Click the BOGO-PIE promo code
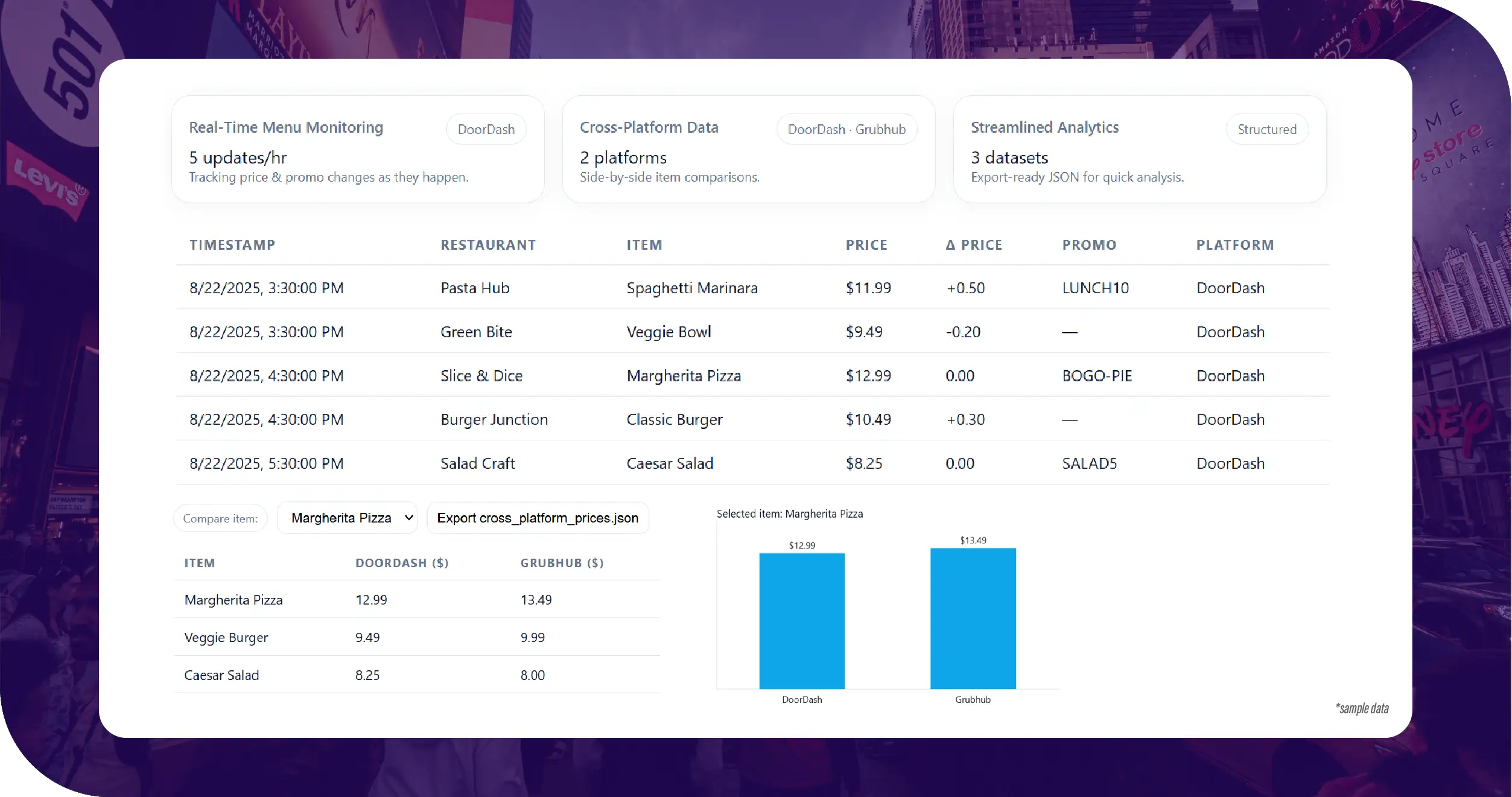 coord(1096,376)
